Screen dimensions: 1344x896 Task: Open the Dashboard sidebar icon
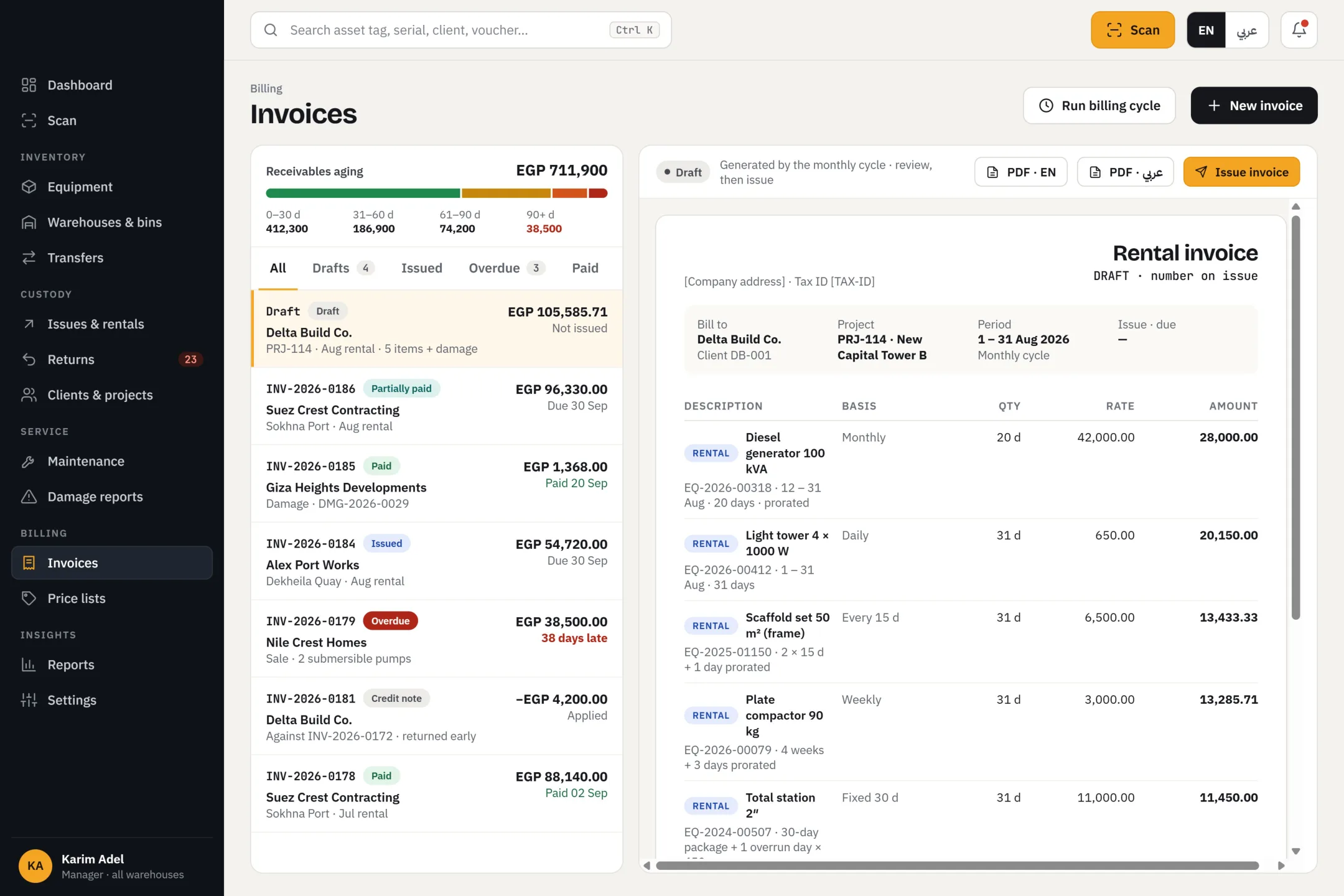coord(29,85)
